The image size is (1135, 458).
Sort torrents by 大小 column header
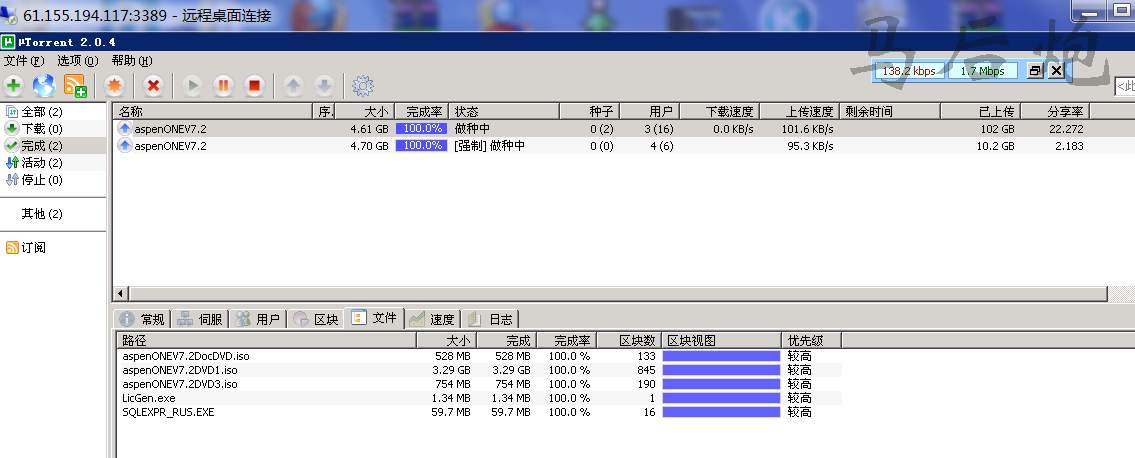[365, 111]
